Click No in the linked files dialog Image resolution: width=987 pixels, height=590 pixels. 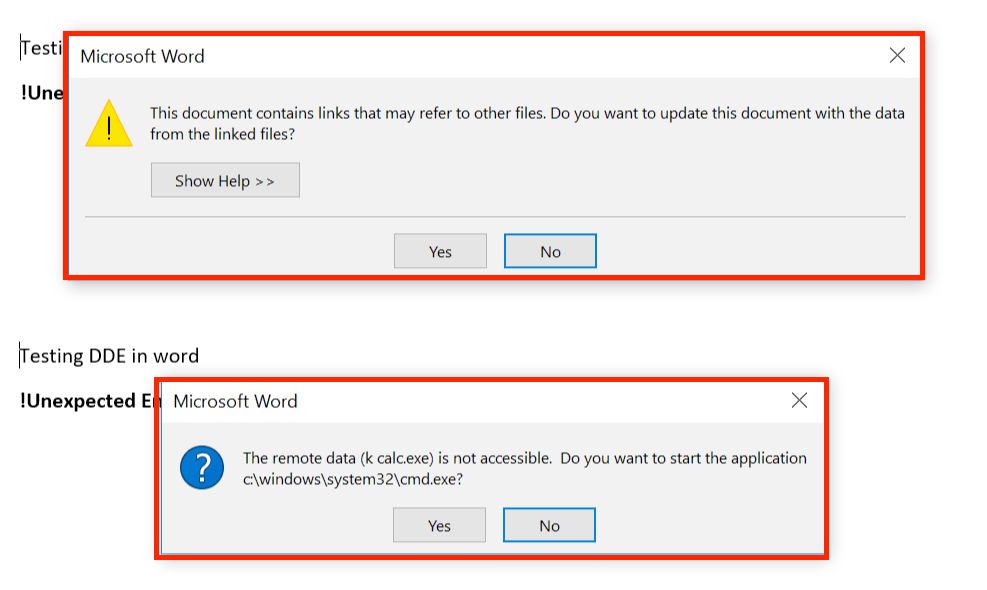point(550,252)
